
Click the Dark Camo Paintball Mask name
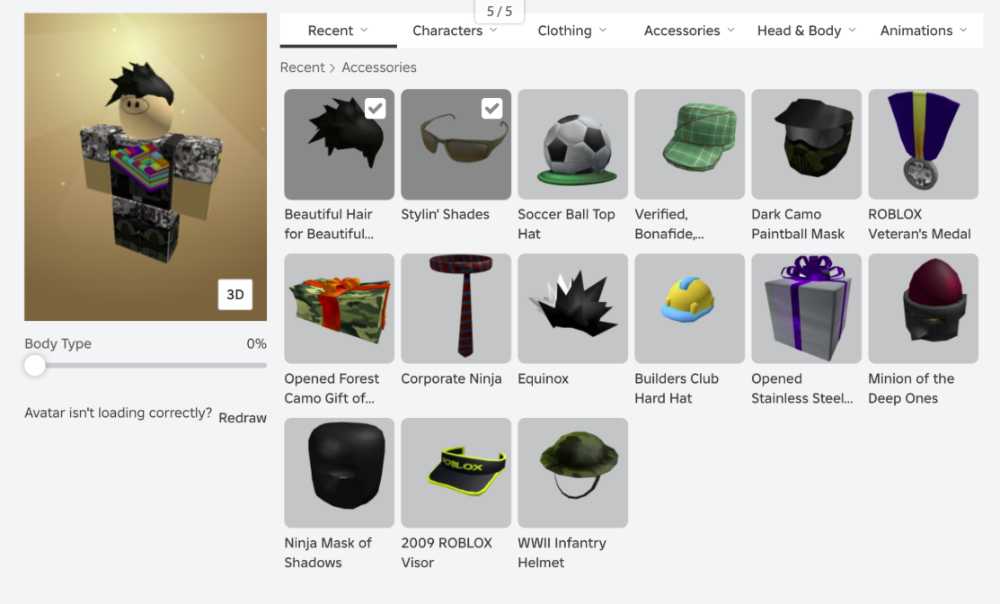pyautogui.click(x=798, y=224)
